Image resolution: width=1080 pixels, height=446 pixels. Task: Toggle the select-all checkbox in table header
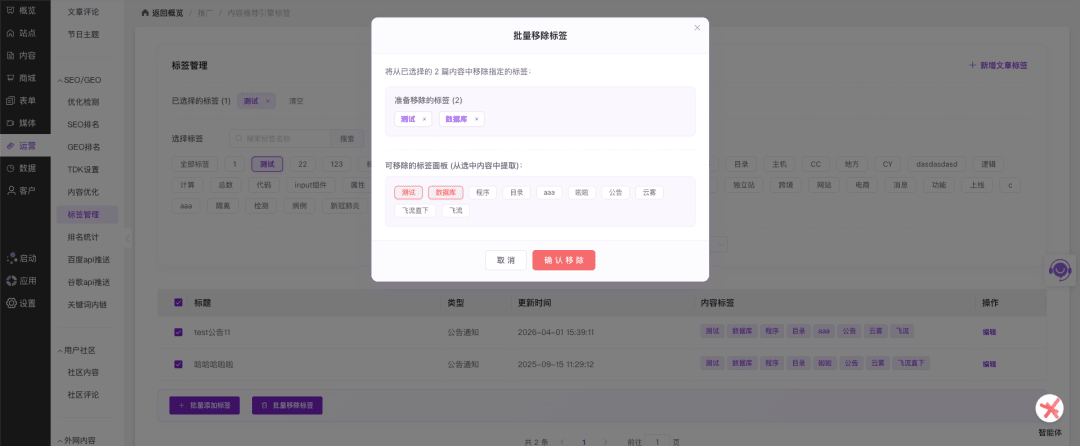click(x=178, y=302)
